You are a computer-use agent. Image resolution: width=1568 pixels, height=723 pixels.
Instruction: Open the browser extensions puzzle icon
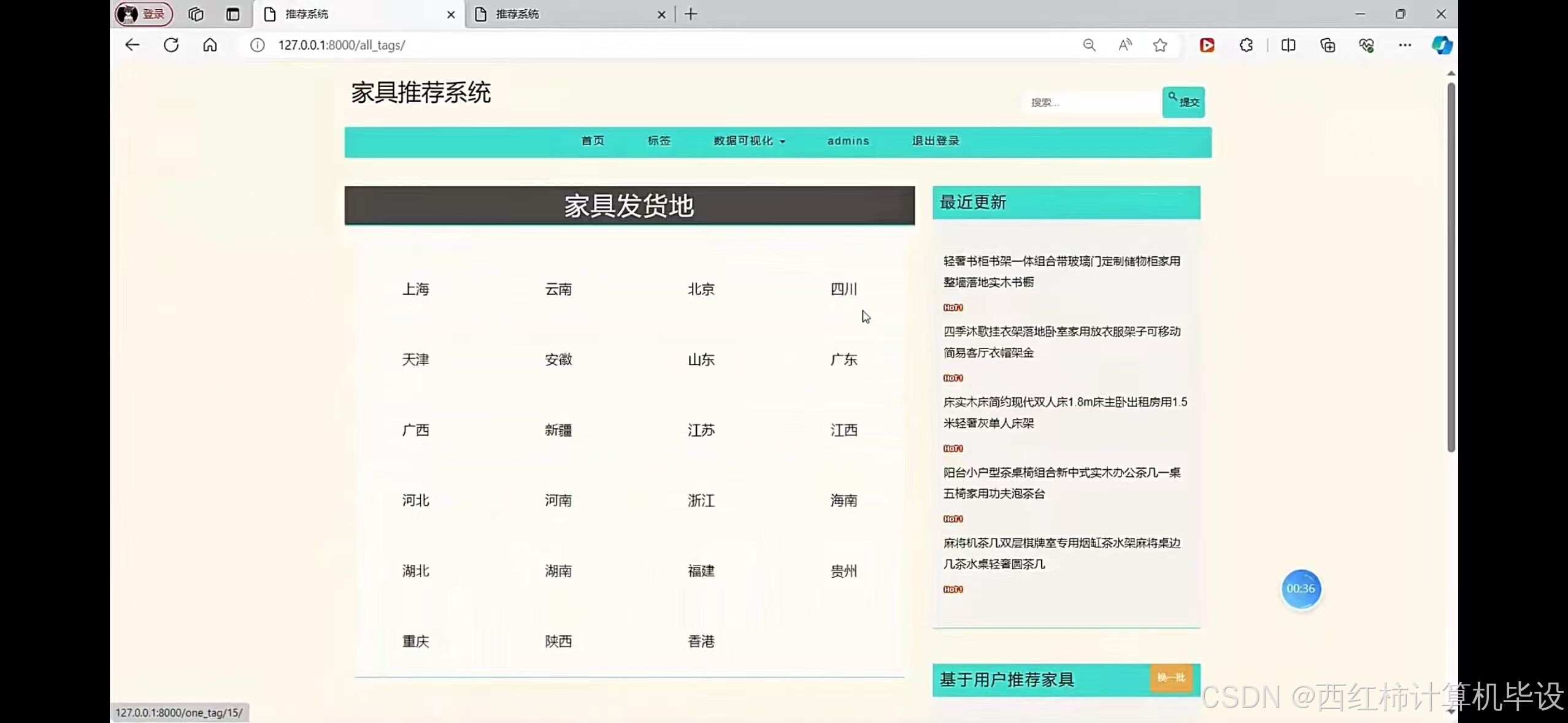(1246, 45)
